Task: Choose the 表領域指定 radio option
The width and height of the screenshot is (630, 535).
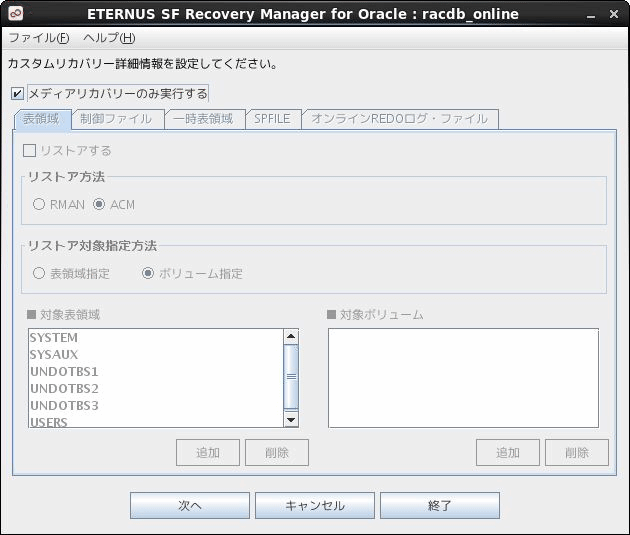Action: pyautogui.click(x=39, y=274)
